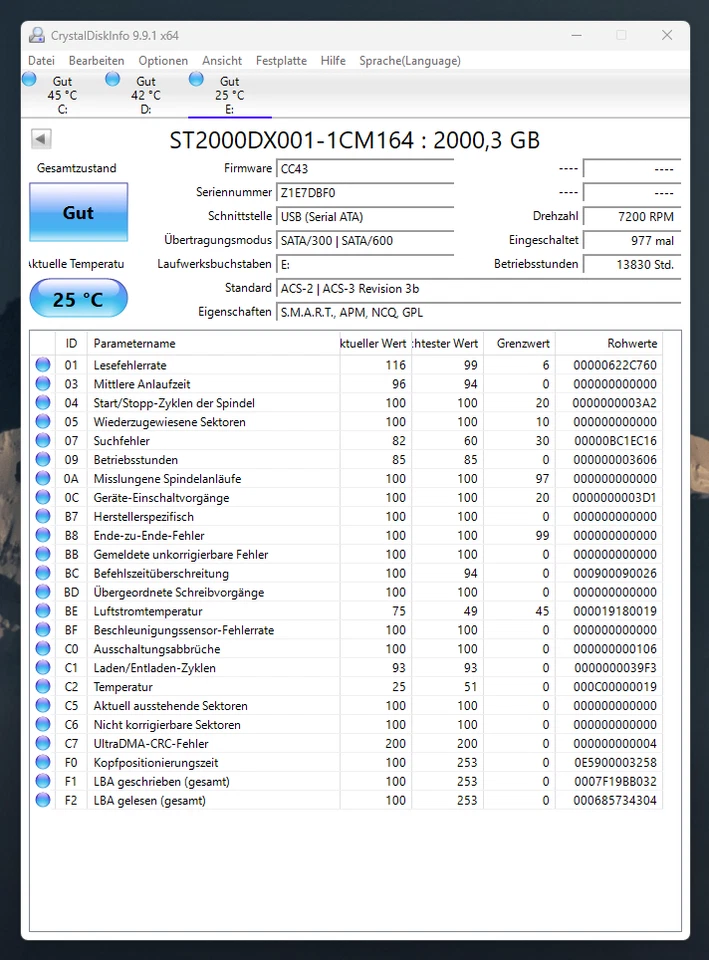Click the Rohwerte column header

pyautogui.click(x=609, y=343)
